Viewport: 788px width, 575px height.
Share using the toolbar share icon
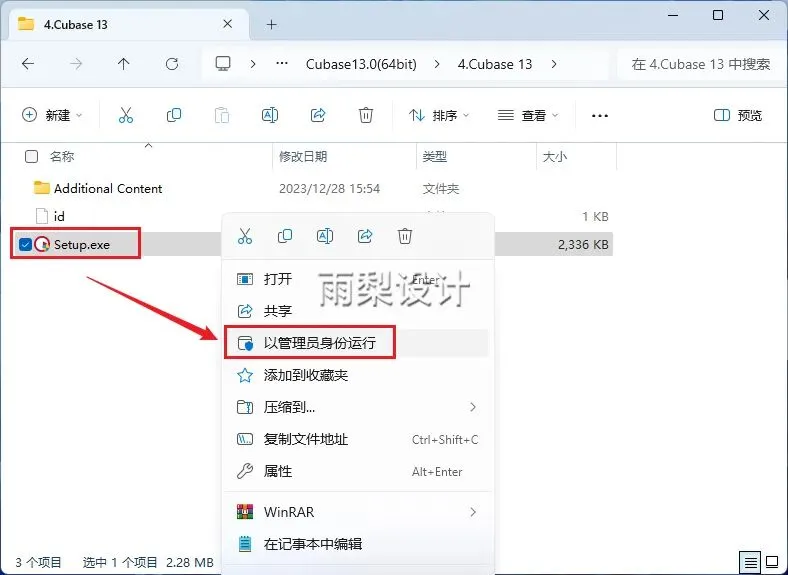click(x=318, y=116)
